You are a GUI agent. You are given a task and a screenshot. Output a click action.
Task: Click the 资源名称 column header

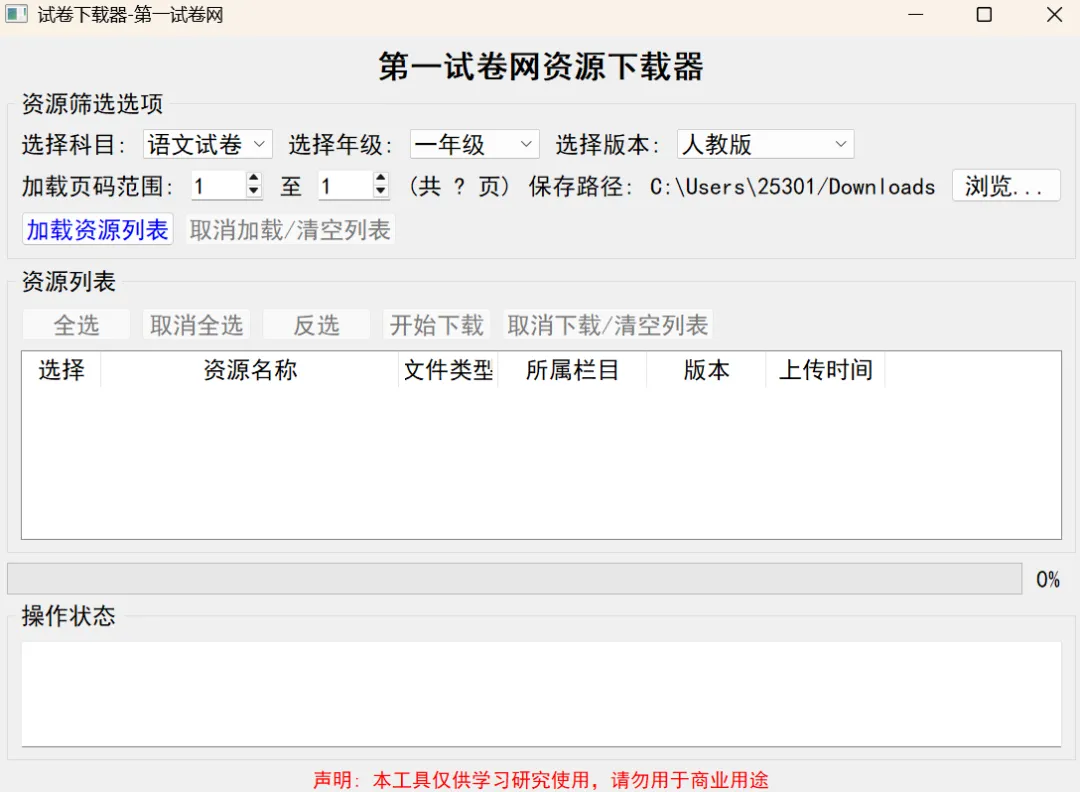pos(250,370)
